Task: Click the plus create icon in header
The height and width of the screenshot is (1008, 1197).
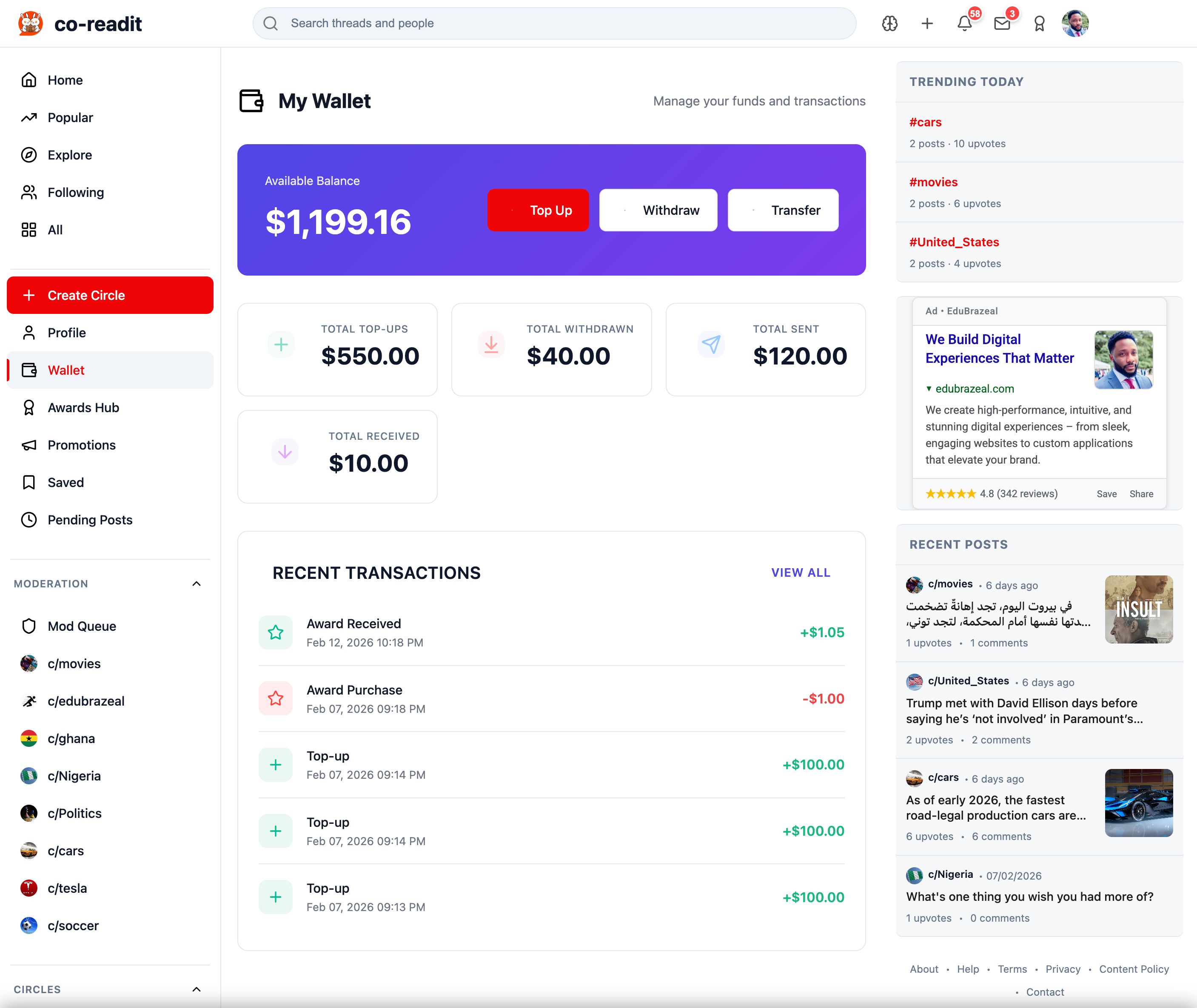Action: [927, 23]
